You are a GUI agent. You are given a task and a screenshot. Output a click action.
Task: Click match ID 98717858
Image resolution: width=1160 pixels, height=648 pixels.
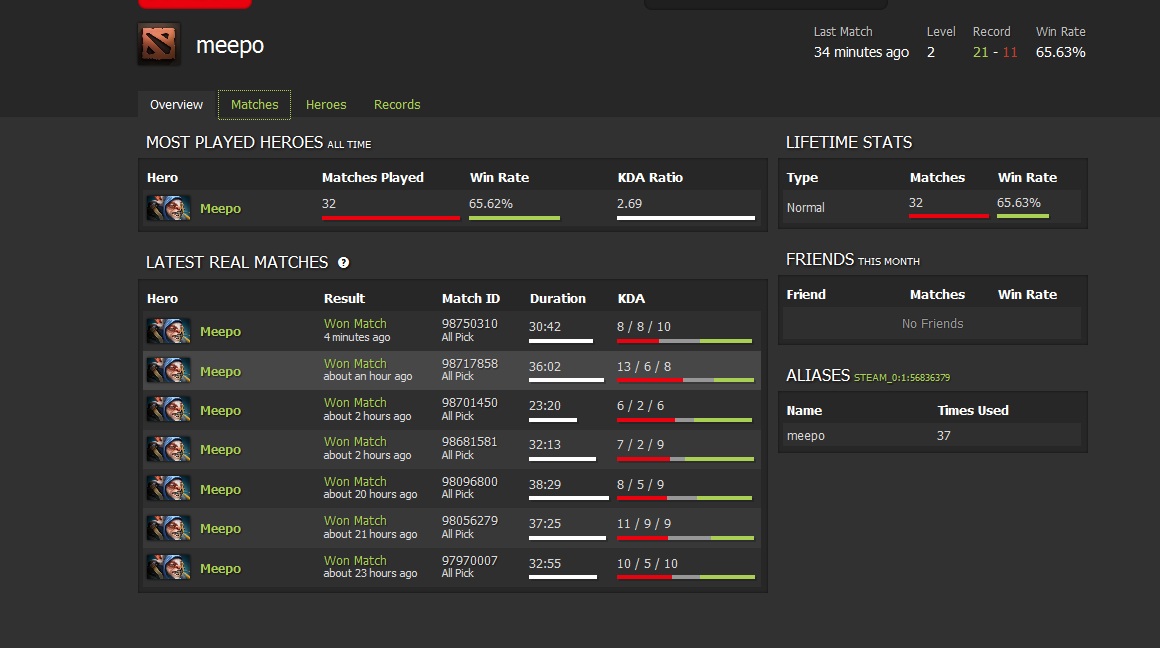(x=470, y=364)
